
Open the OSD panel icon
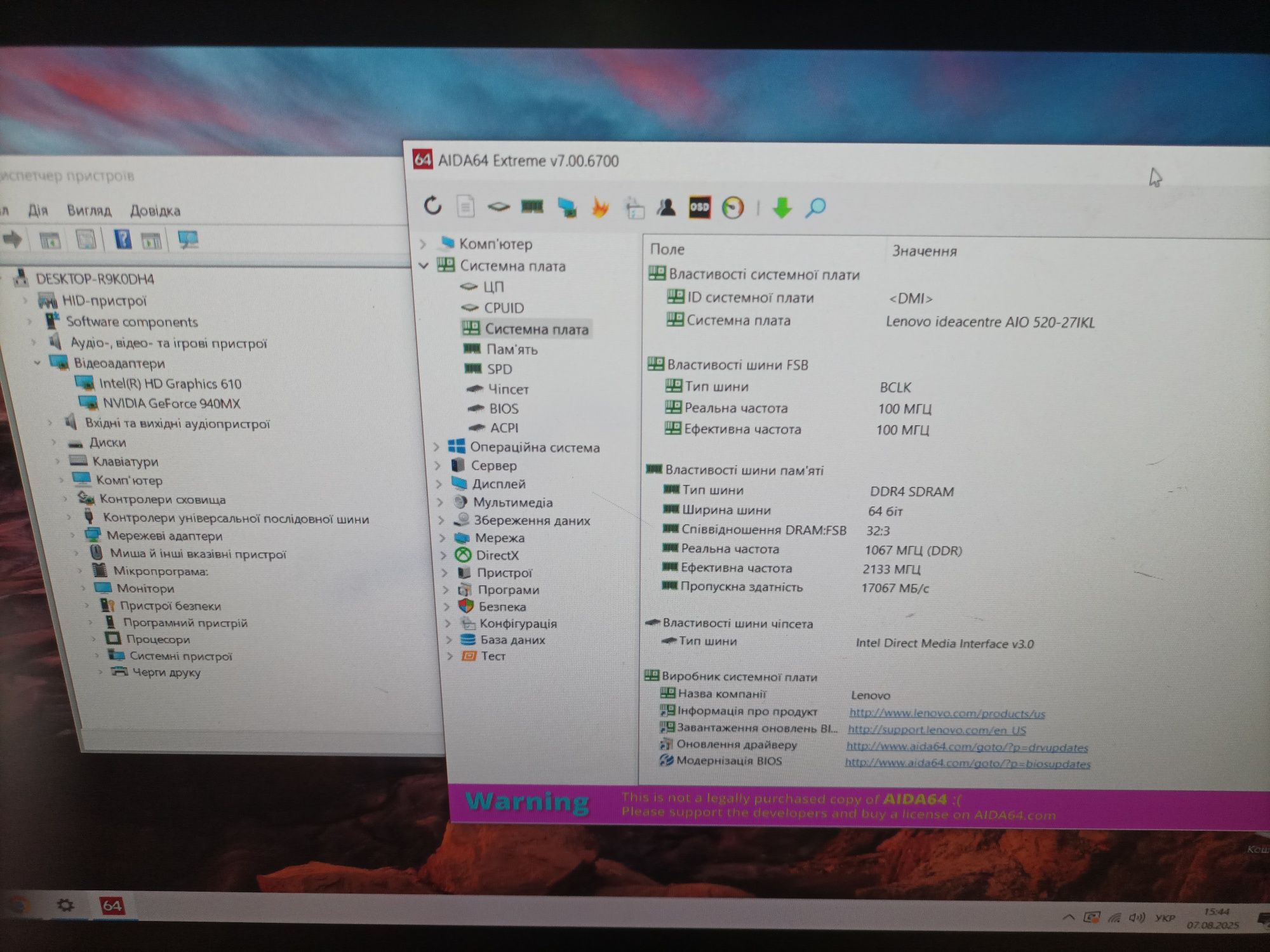[x=699, y=208]
